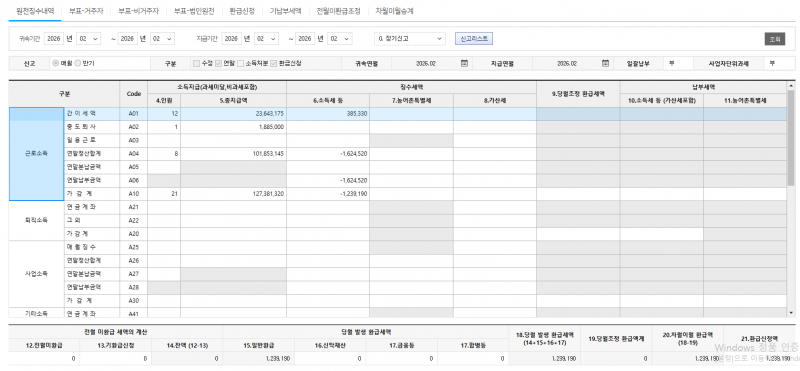Open the 지급연월 calendar picker icon
This screenshot has height=371, width=800.
(x=605, y=63)
